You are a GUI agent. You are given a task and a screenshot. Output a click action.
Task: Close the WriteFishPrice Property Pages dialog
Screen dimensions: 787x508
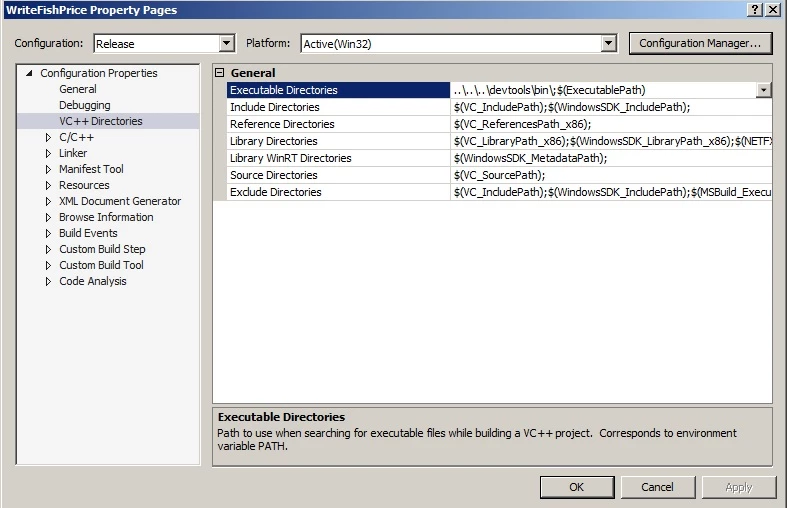tap(773, 10)
